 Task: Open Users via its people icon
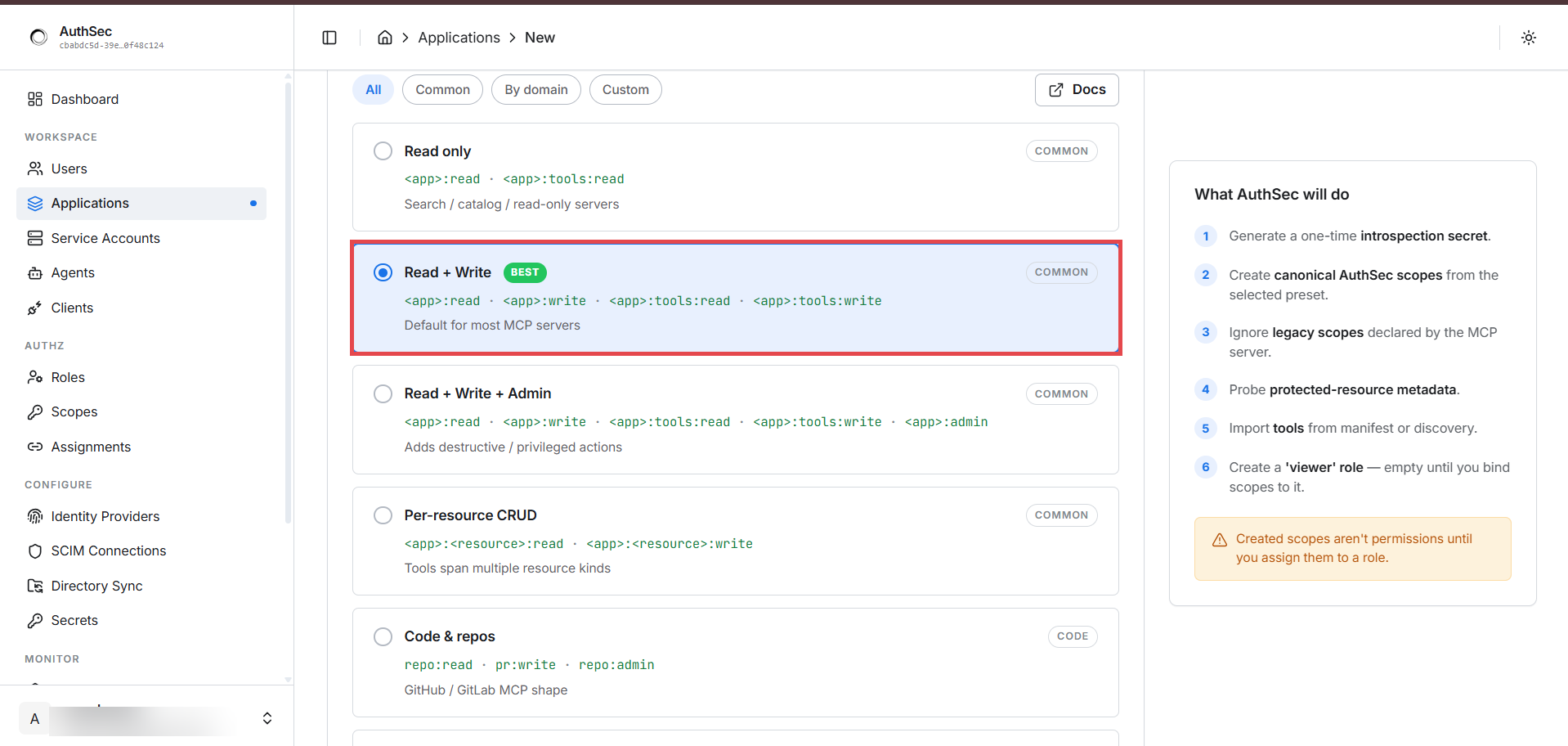point(35,169)
